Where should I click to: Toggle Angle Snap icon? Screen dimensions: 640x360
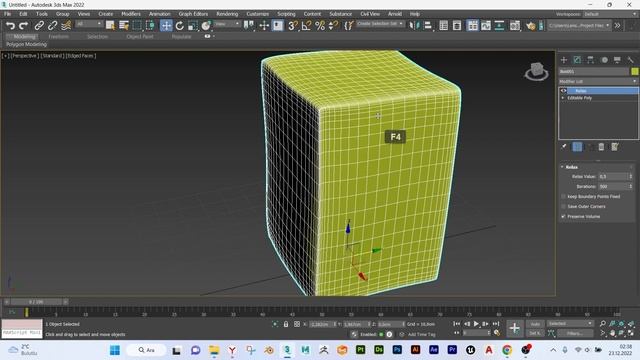306,26
